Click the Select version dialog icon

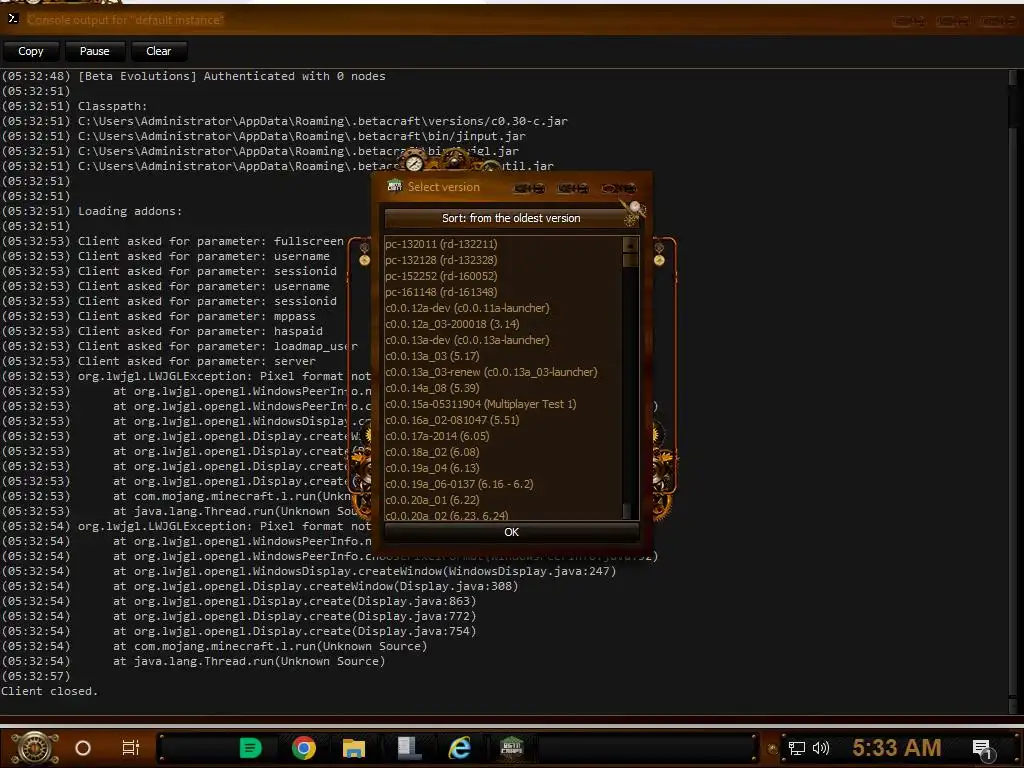click(x=394, y=187)
